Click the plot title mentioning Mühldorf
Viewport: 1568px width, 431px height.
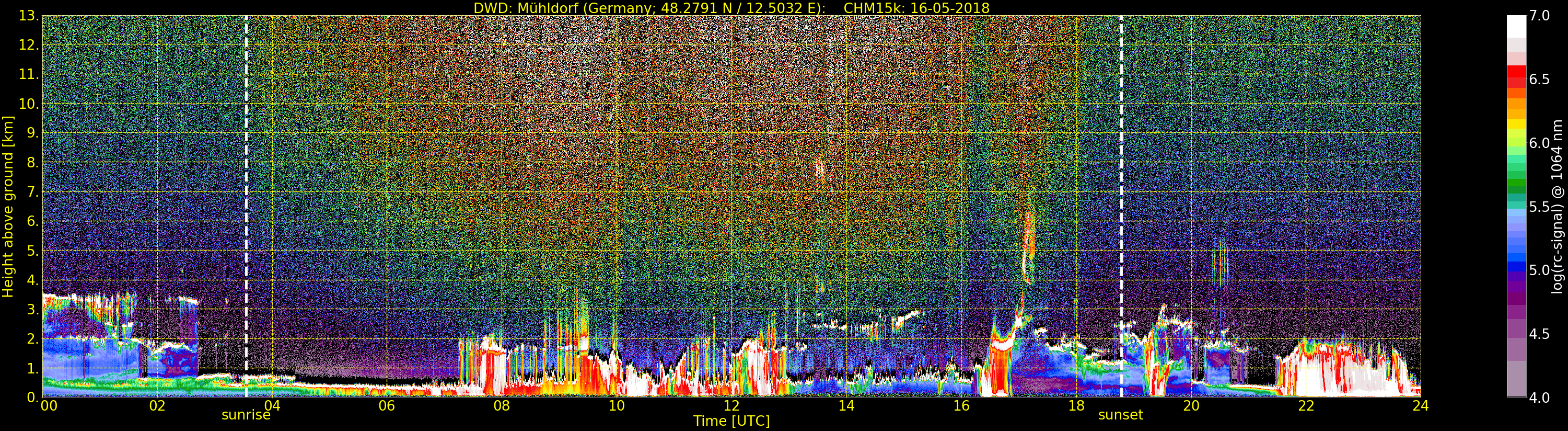click(x=731, y=8)
